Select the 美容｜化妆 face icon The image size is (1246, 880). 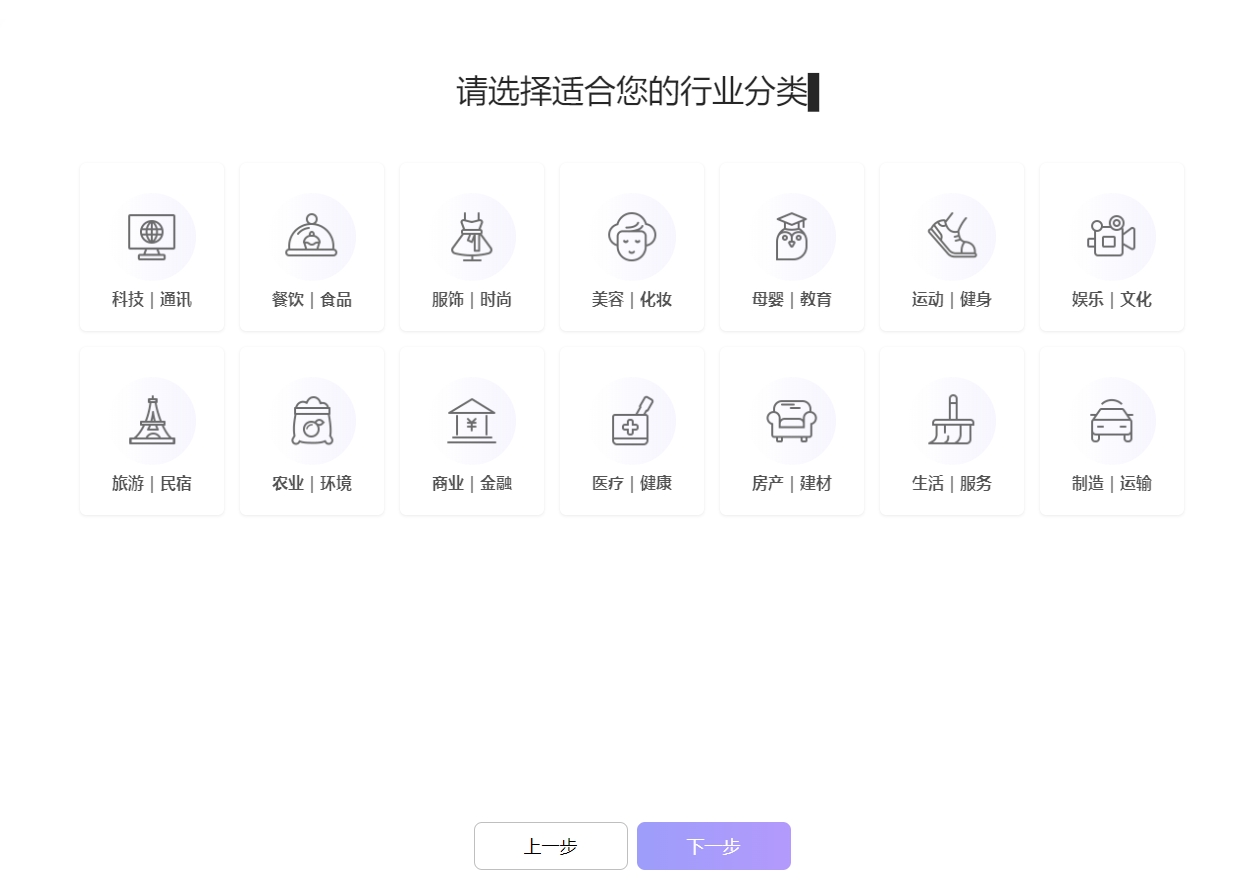pyautogui.click(x=632, y=237)
